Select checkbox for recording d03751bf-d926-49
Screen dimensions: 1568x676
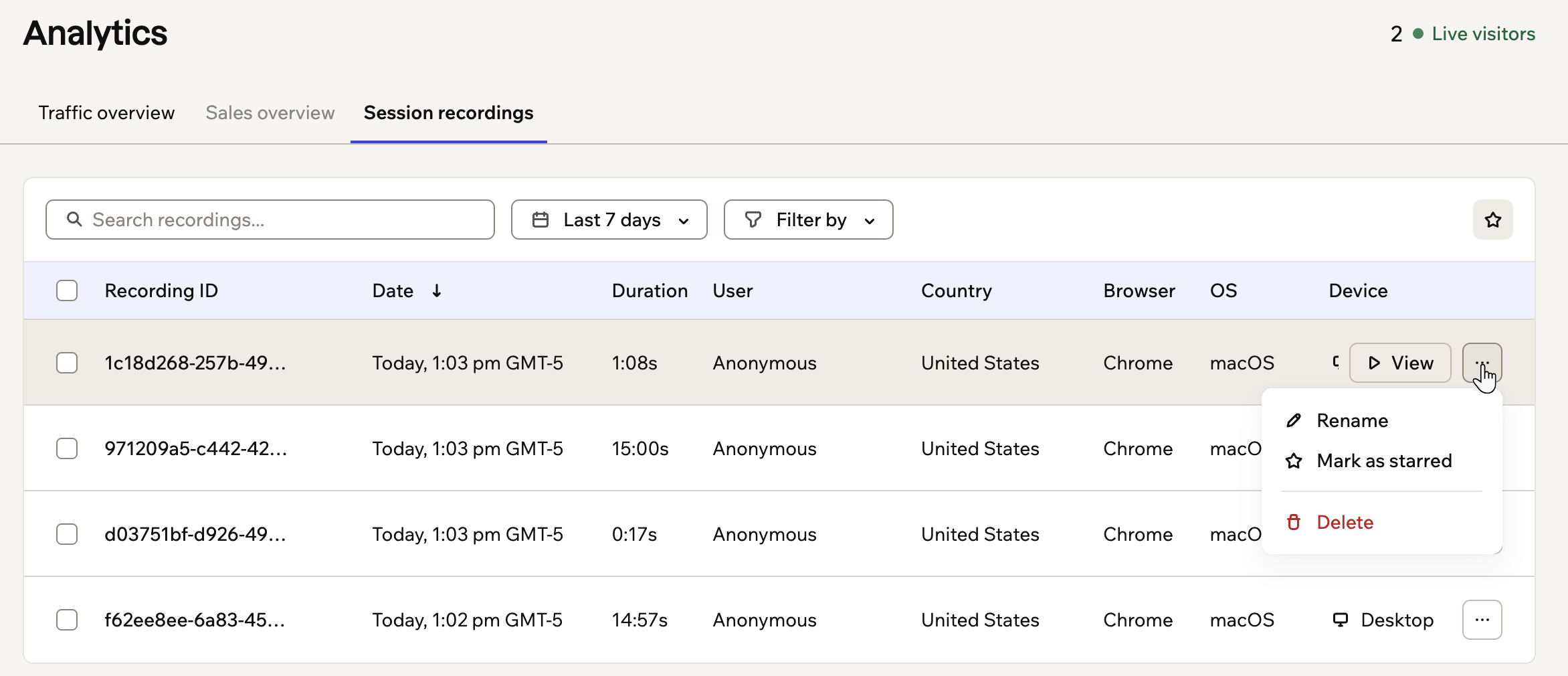[67, 534]
